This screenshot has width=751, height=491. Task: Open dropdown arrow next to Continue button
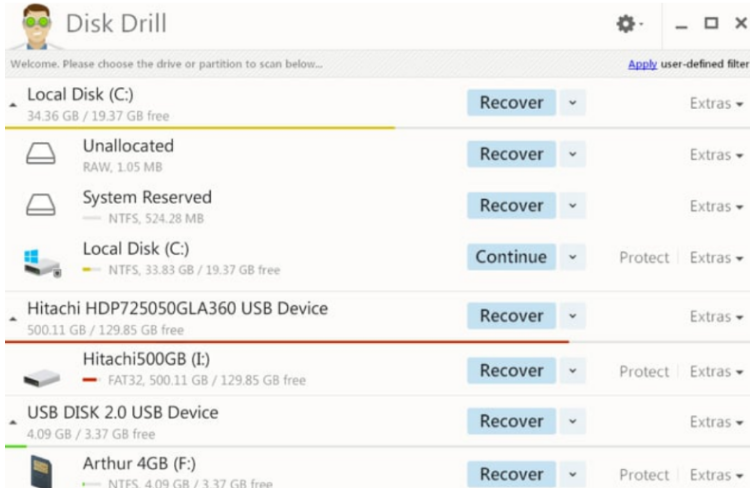click(x=572, y=257)
